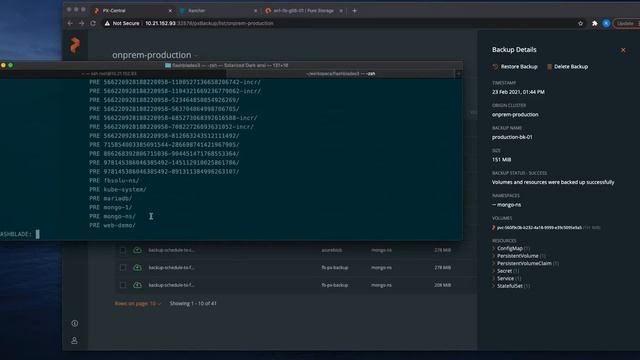Click the terminal command prompt line
Image resolution: width=640 pixels, height=360 pixels.
[20, 234]
